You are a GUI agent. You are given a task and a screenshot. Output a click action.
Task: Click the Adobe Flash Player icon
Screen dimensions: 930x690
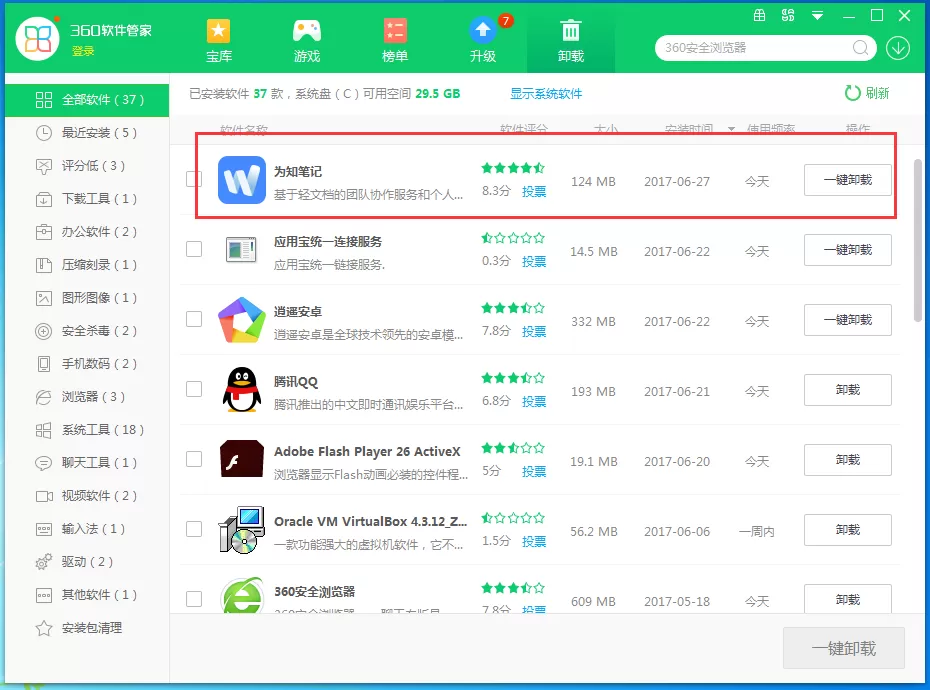click(241, 459)
